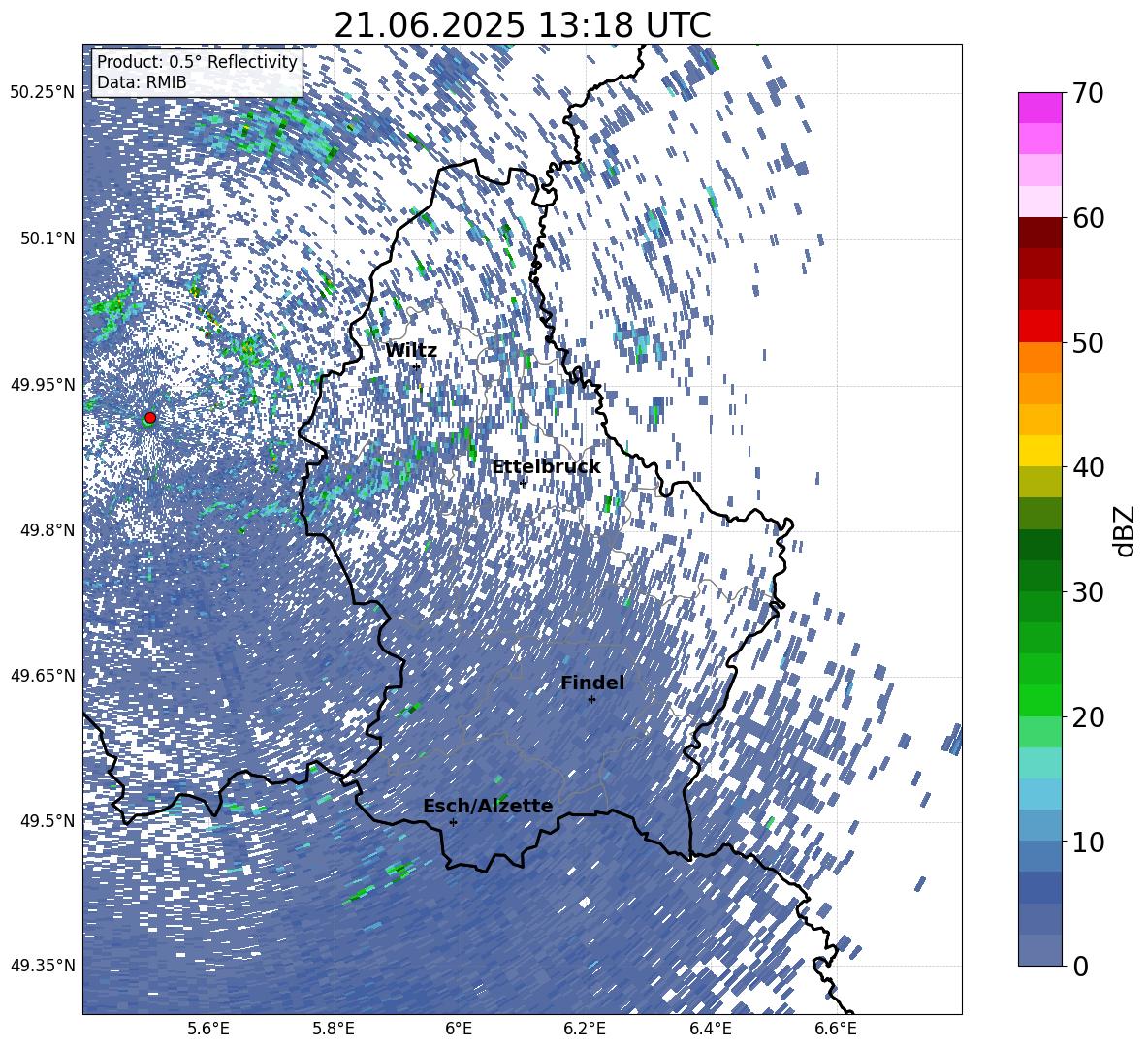Click the Esch/Alzette cross marker
The image size is (1148, 1048).
coord(453,822)
